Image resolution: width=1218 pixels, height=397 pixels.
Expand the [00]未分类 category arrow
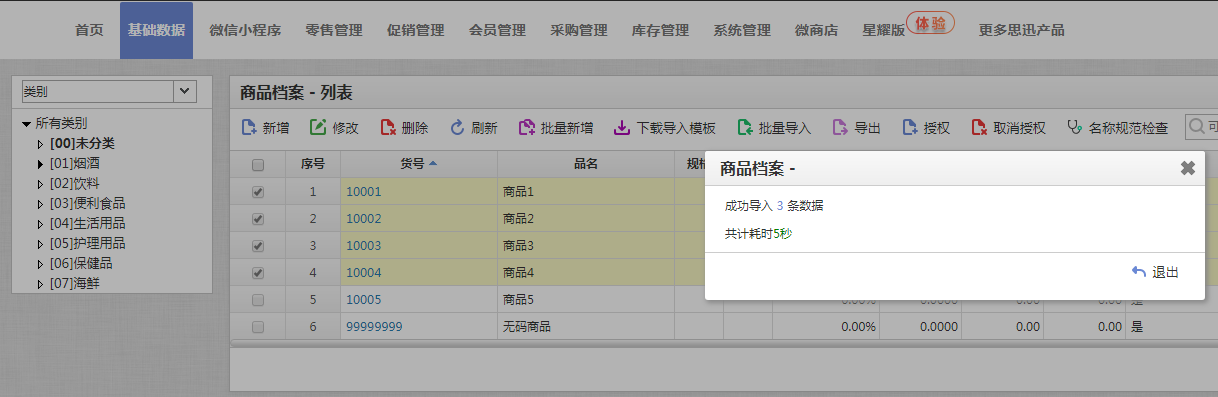pos(41,144)
